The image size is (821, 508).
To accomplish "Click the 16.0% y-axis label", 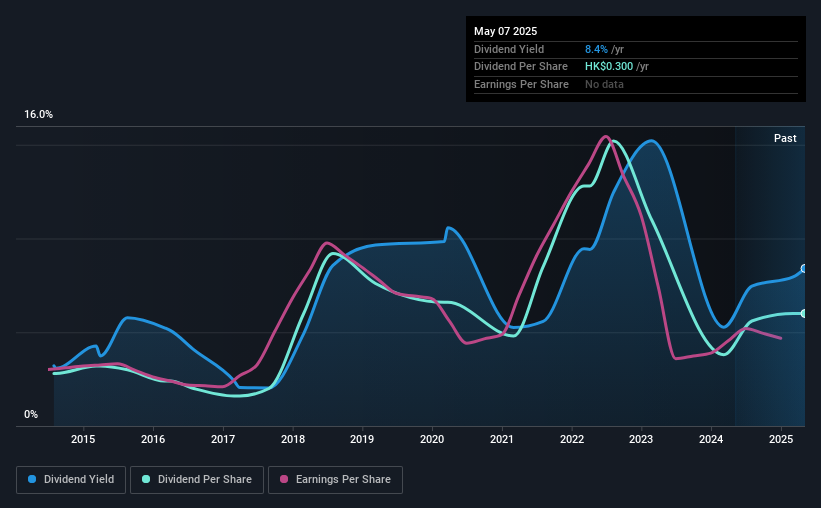I will point(38,115).
